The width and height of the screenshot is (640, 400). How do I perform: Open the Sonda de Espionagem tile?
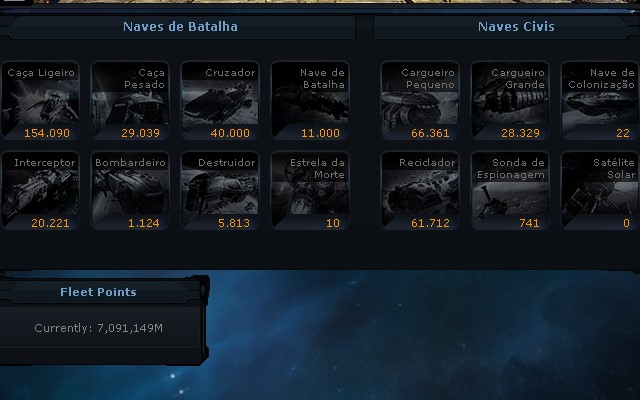pyautogui.click(x=509, y=191)
